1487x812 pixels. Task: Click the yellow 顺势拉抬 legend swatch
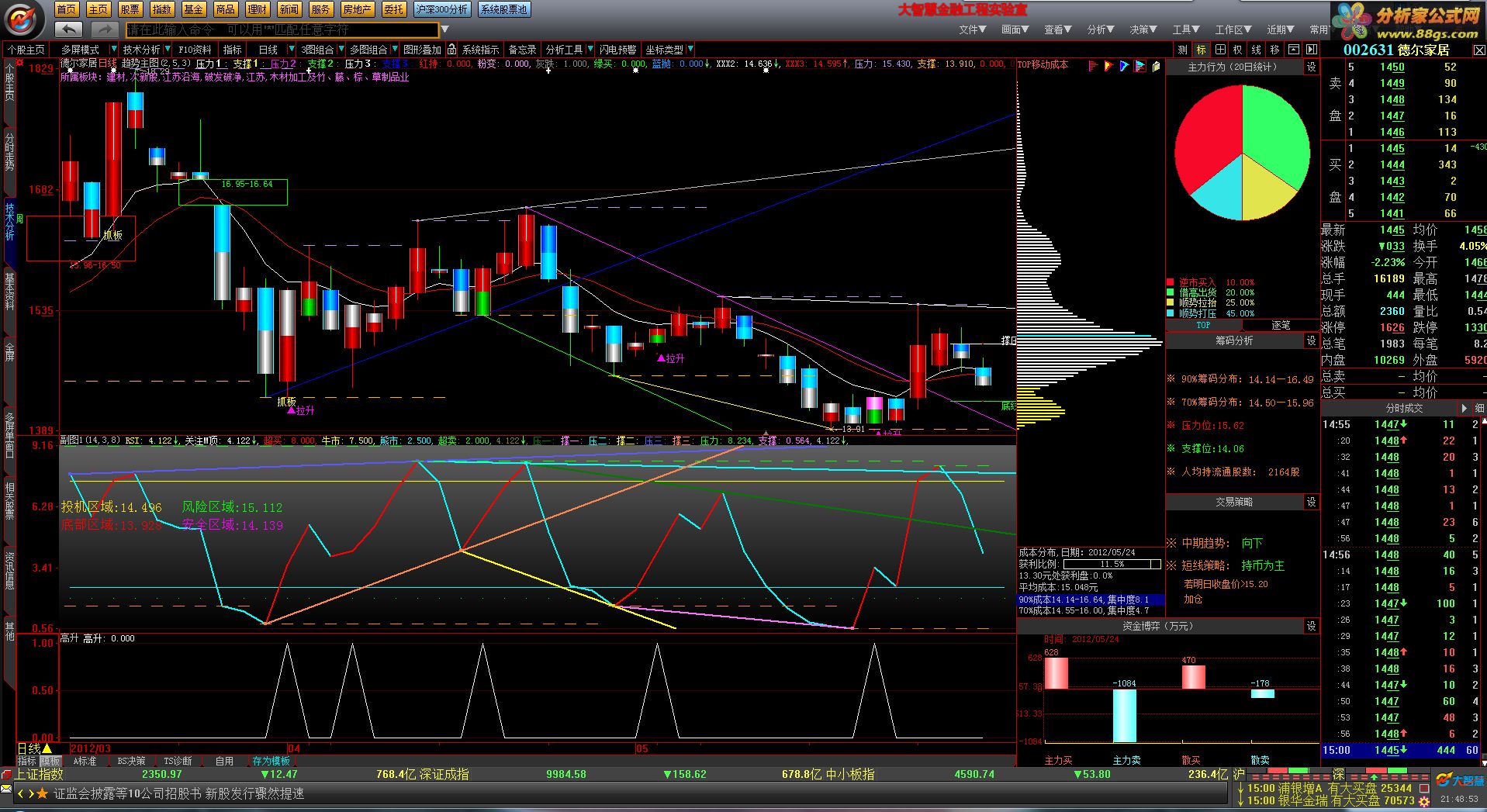(1171, 302)
